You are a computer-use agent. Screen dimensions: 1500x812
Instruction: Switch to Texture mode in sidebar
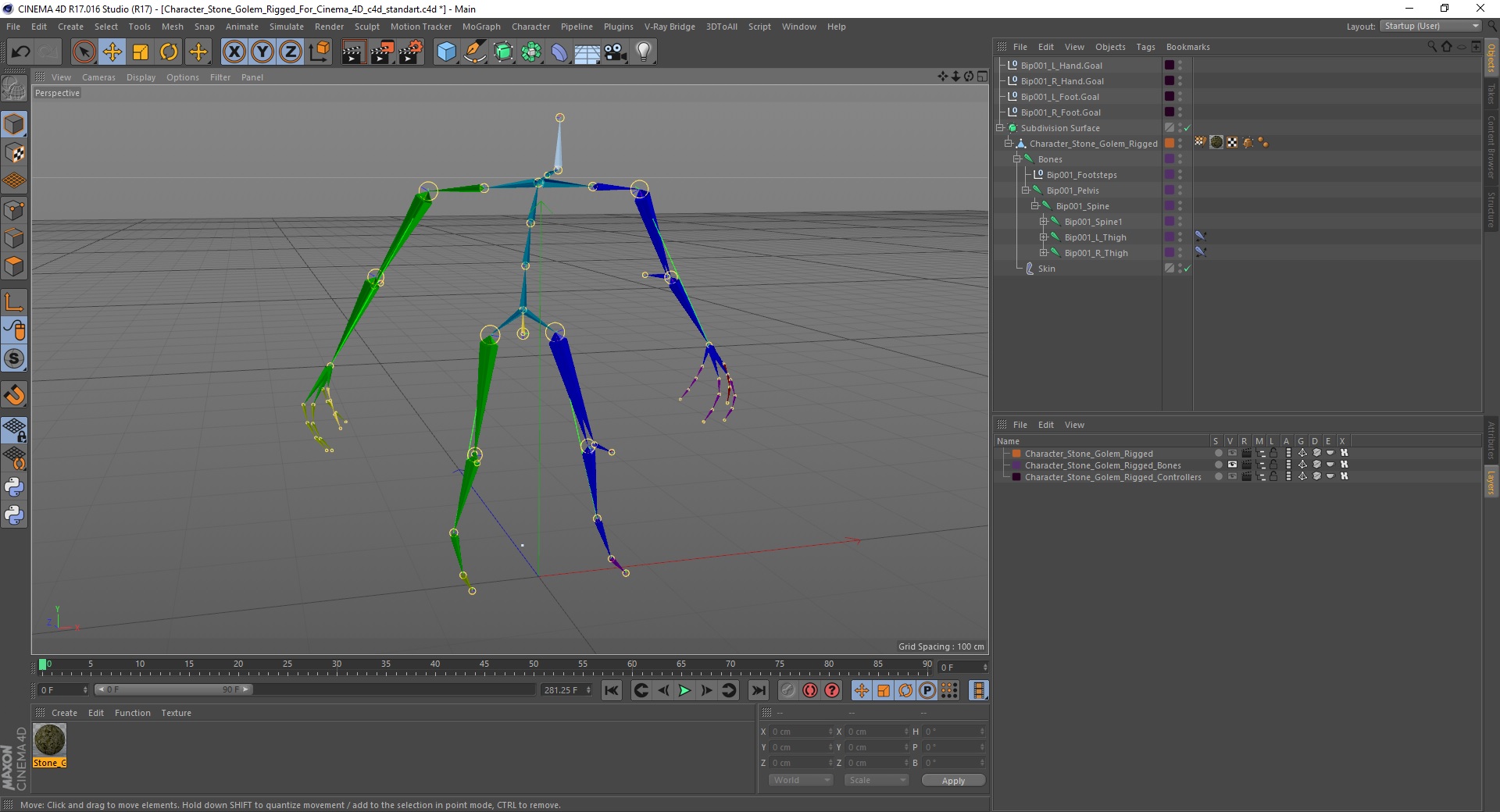14,153
